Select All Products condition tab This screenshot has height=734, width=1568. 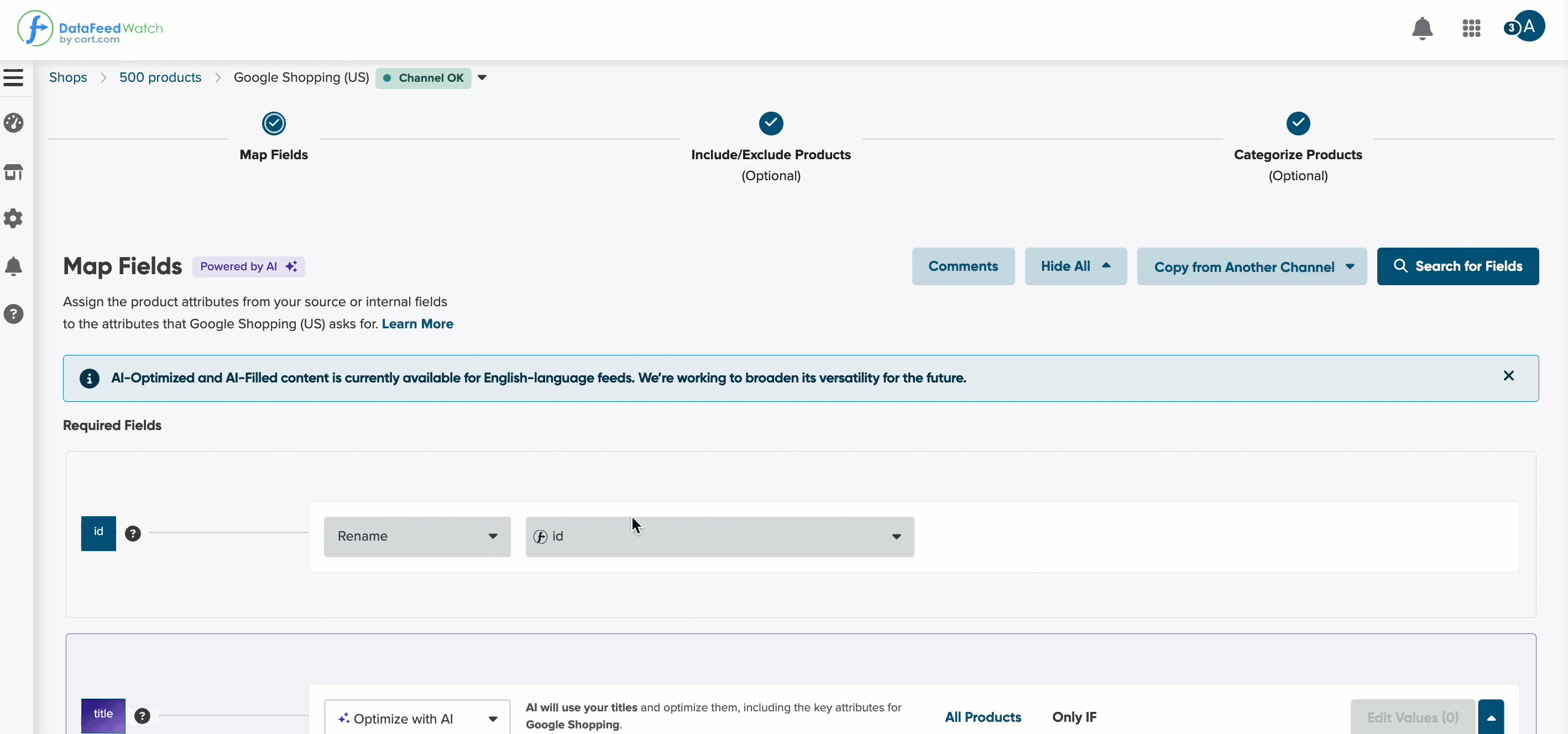tap(982, 717)
